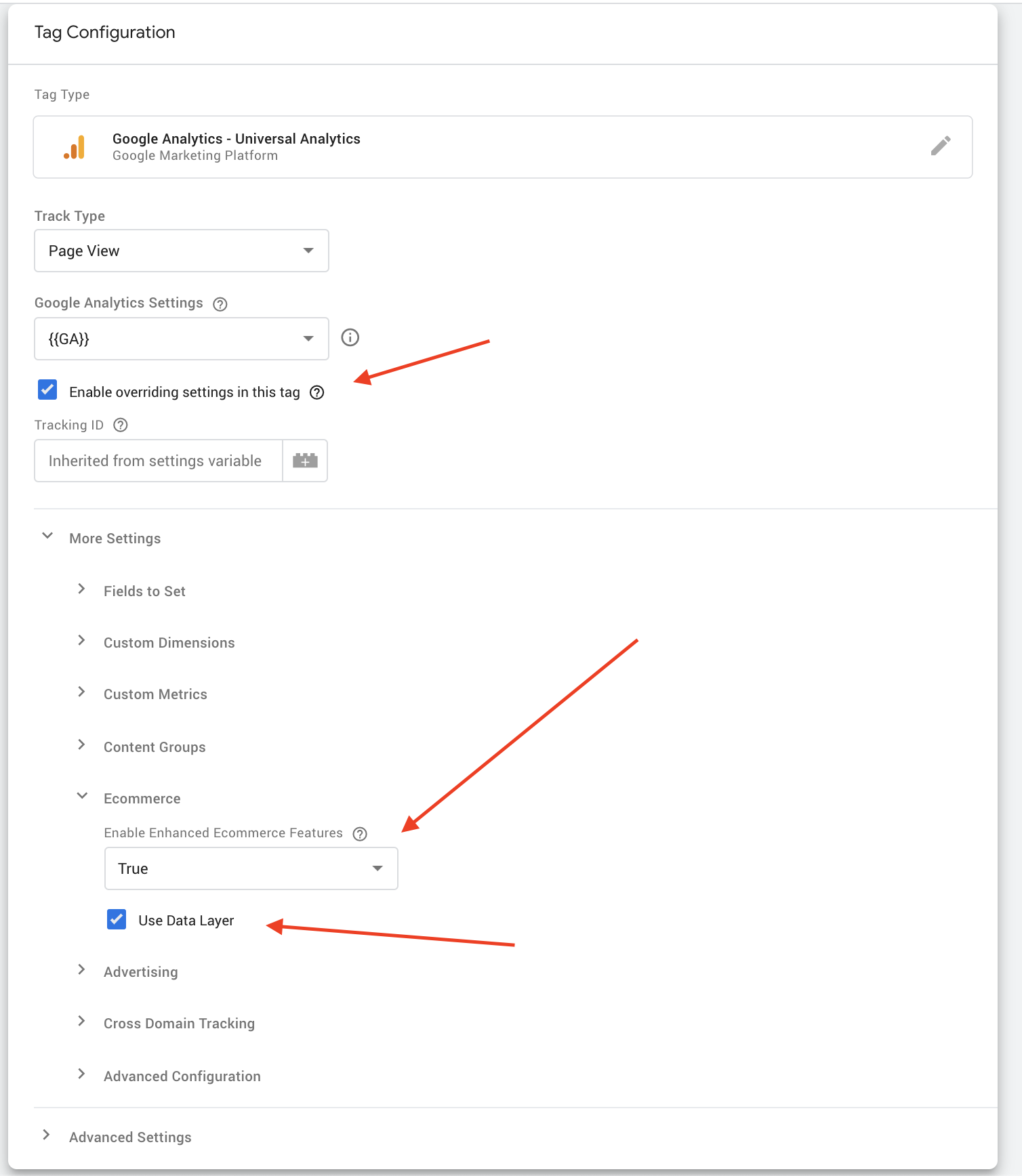The height and width of the screenshot is (1176, 1022).
Task: Click the Tag Configuration heading
Action: tap(105, 33)
